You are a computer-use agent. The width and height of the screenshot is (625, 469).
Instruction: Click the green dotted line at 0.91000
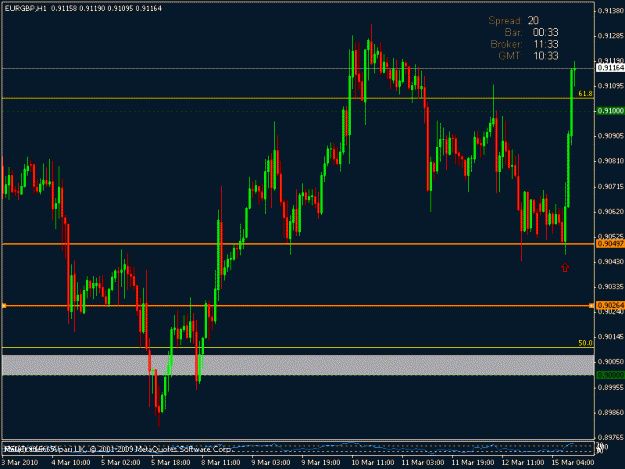298,111
